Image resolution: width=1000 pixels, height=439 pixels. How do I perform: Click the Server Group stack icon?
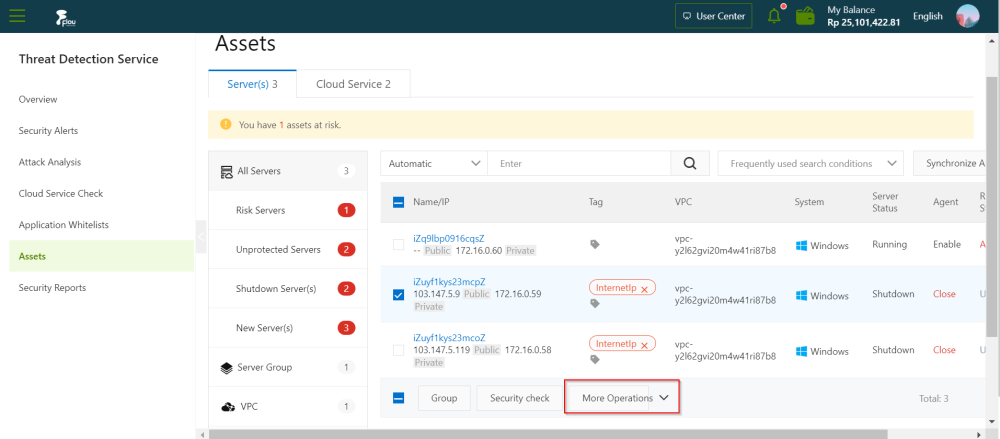tap(226, 368)
